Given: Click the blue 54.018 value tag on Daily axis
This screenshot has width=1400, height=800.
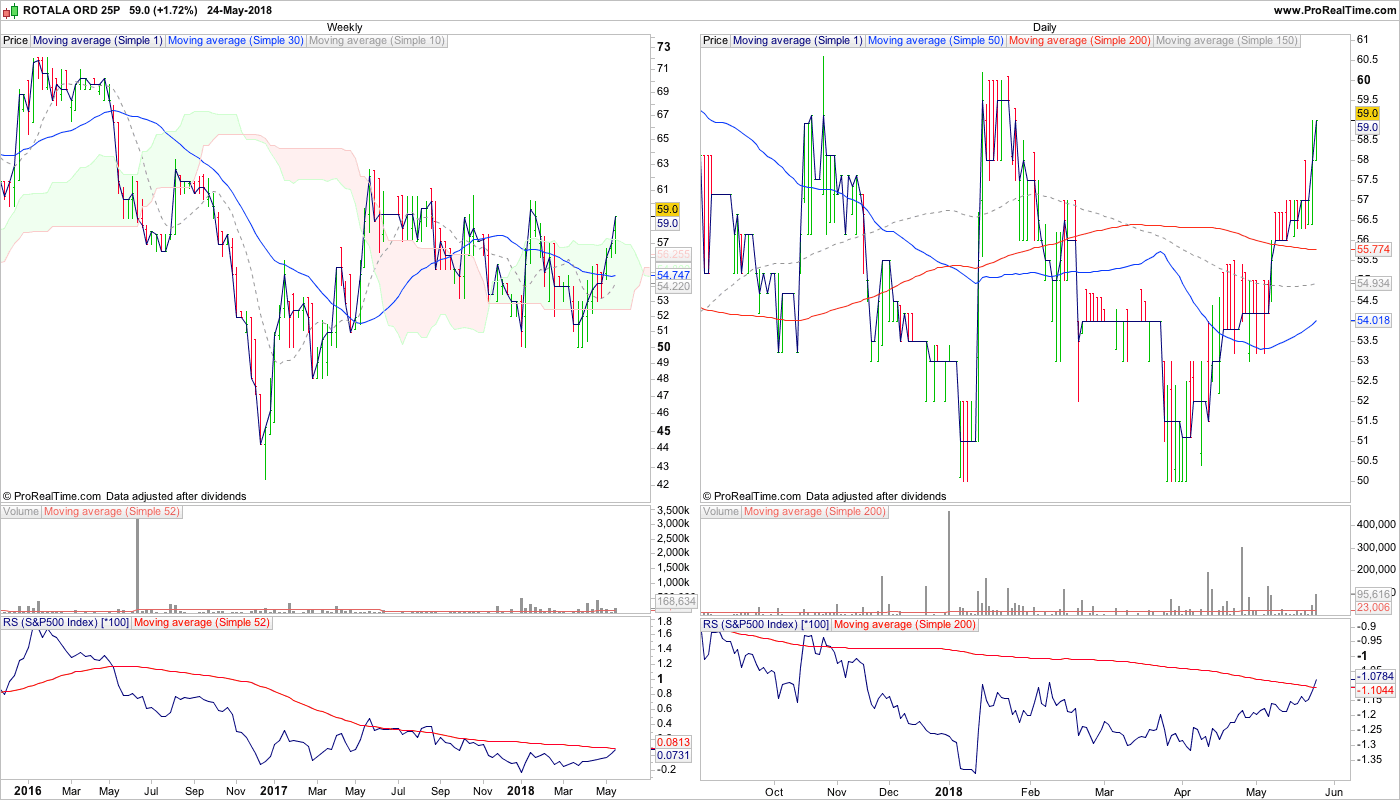Looking at the screenshot, I should [x=1369, y=320].
